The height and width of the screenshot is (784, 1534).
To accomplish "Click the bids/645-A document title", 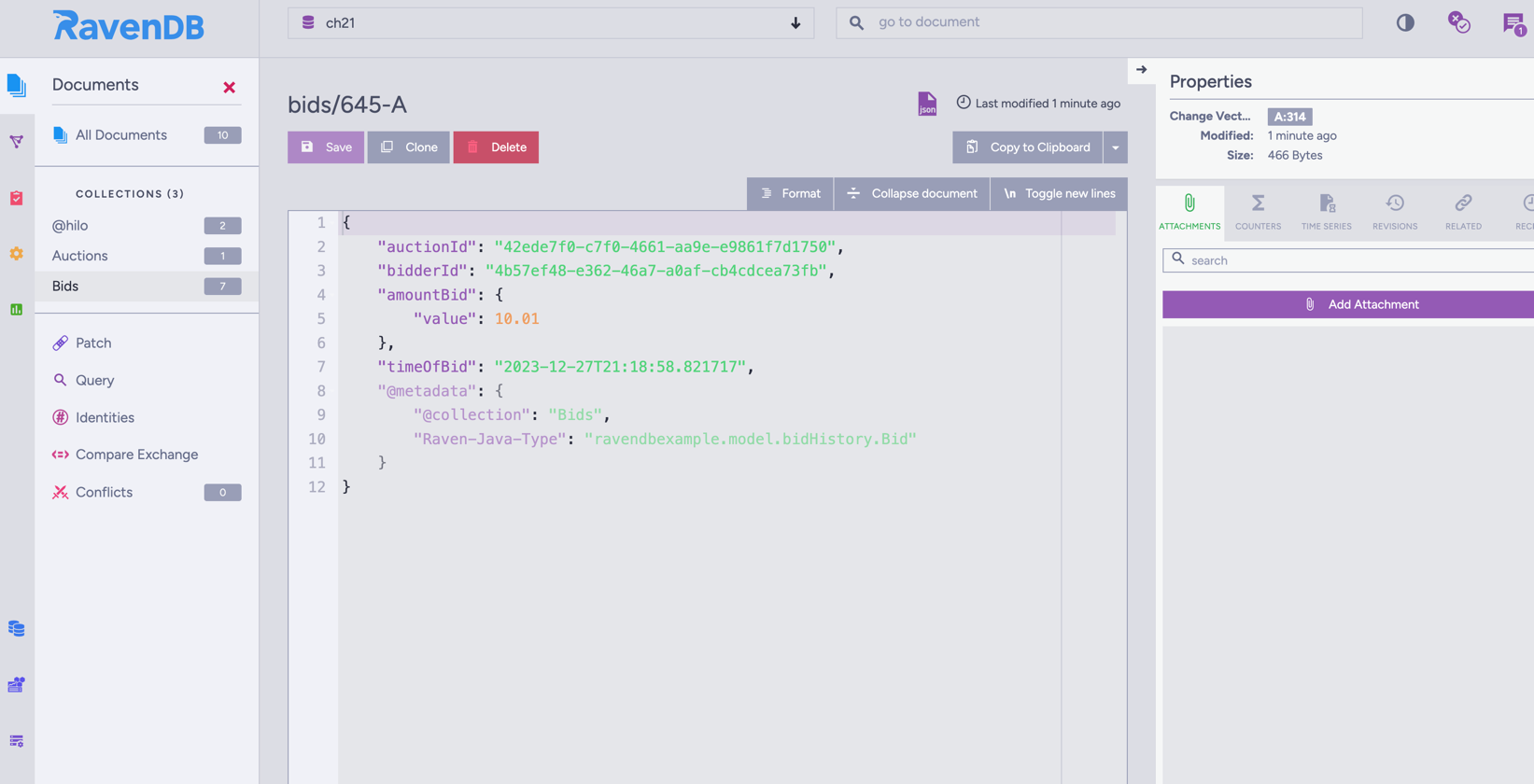I will [347, 105].
